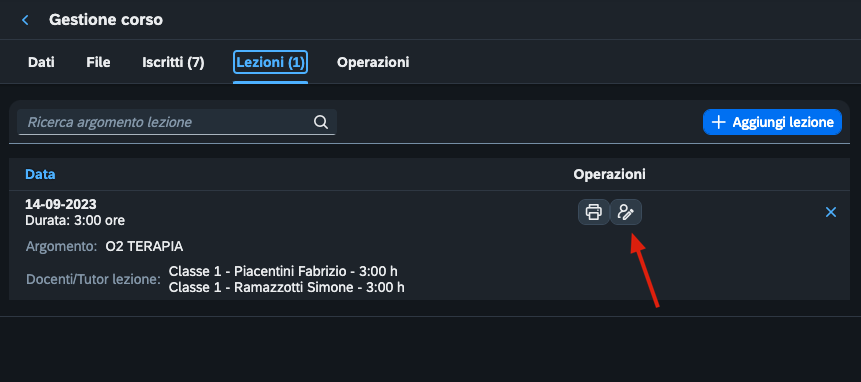The height and width of the screenshot is (382, 861).
Task: Click the Durata 3:00 ore text
Action: coord(75,221)
